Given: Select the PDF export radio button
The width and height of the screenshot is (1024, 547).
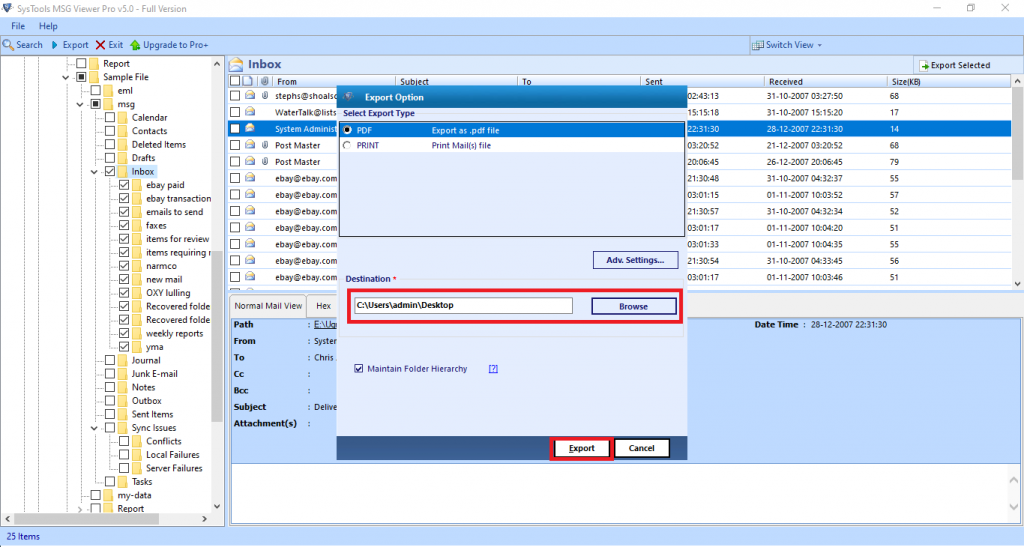Looking at the screenshot, I should click(347, 130).
